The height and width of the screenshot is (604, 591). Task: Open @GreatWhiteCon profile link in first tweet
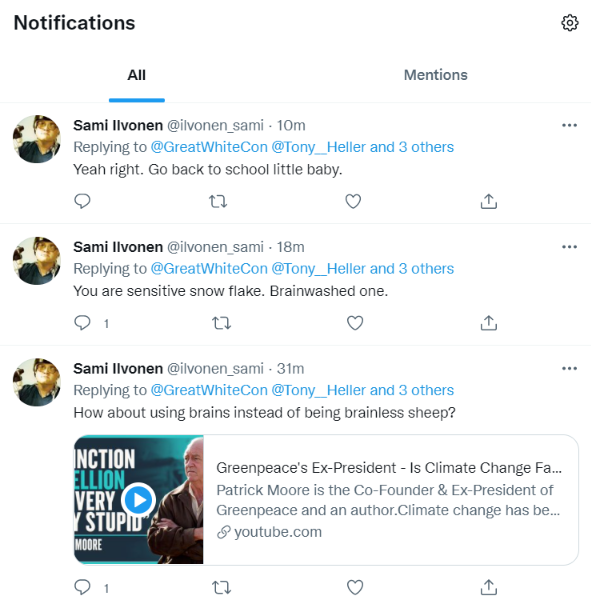pos(209,147)
